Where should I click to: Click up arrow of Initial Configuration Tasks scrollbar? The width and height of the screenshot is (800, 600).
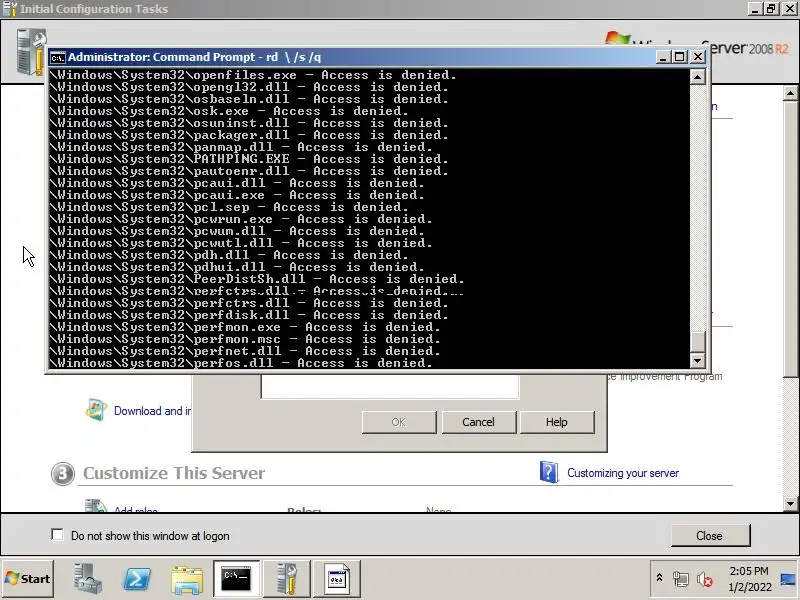point(790,93)
